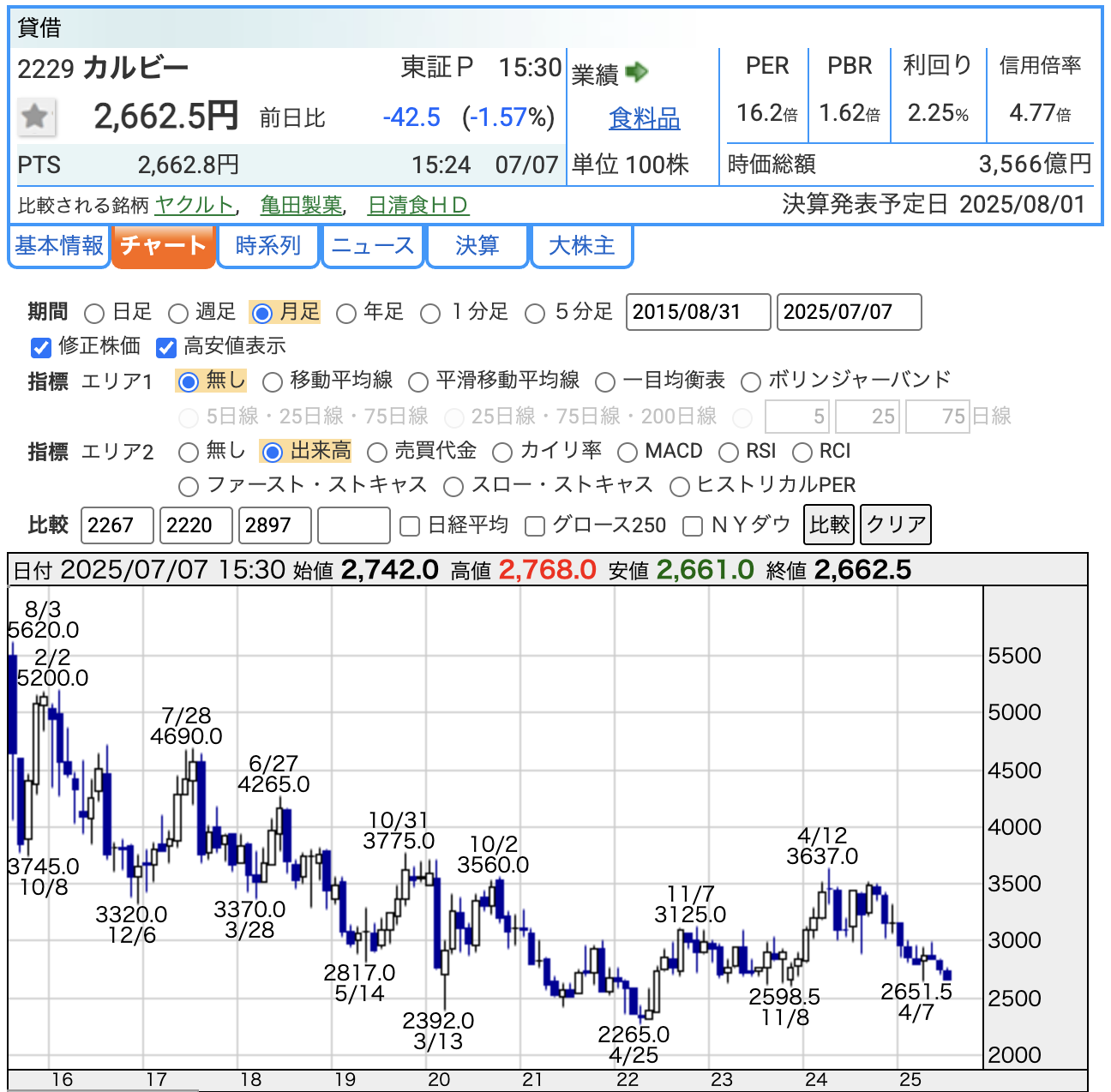Click the 高値 2,768.0 value

547,569
